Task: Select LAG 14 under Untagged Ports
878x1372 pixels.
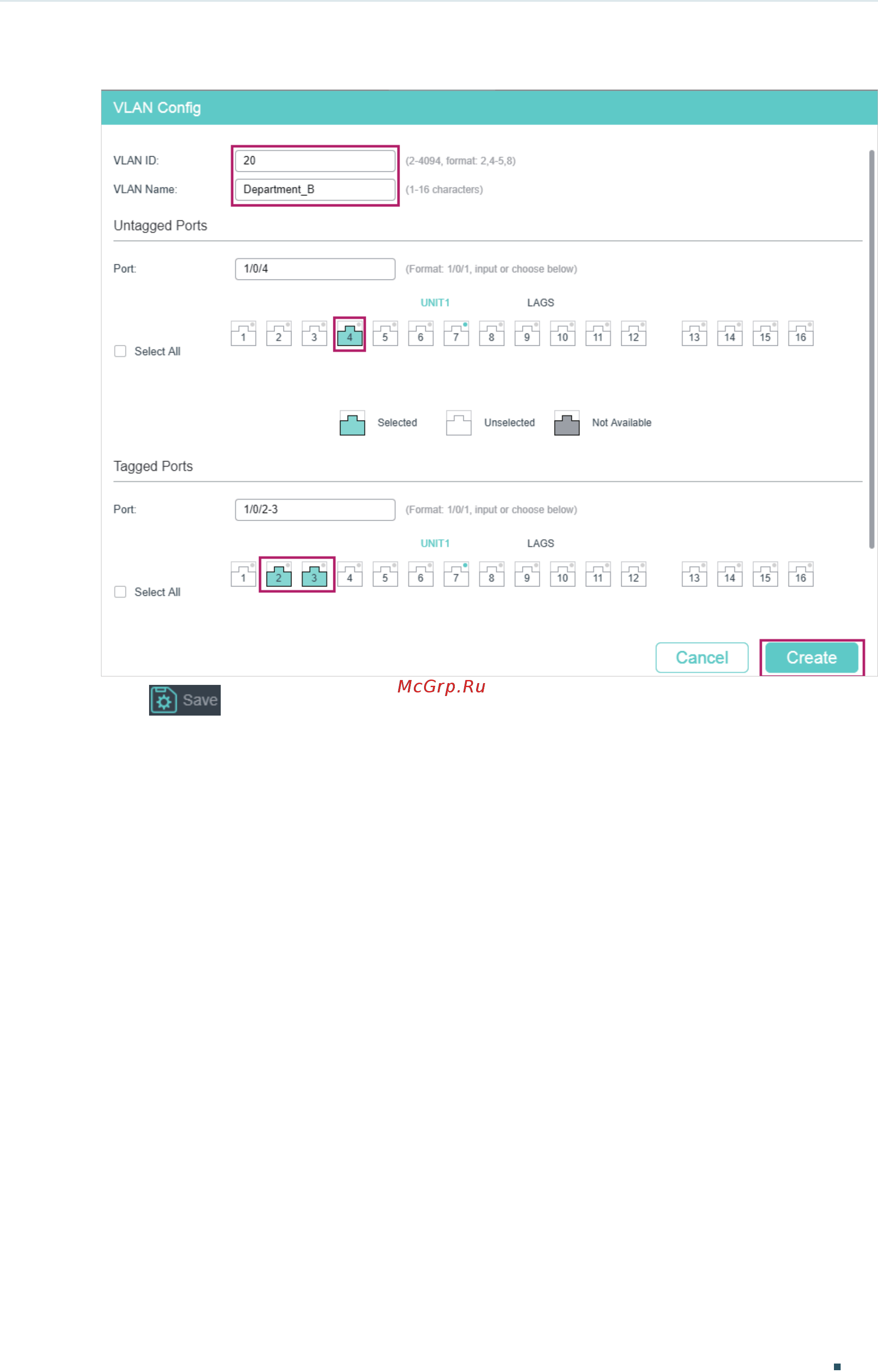Action: click(730, 333)
